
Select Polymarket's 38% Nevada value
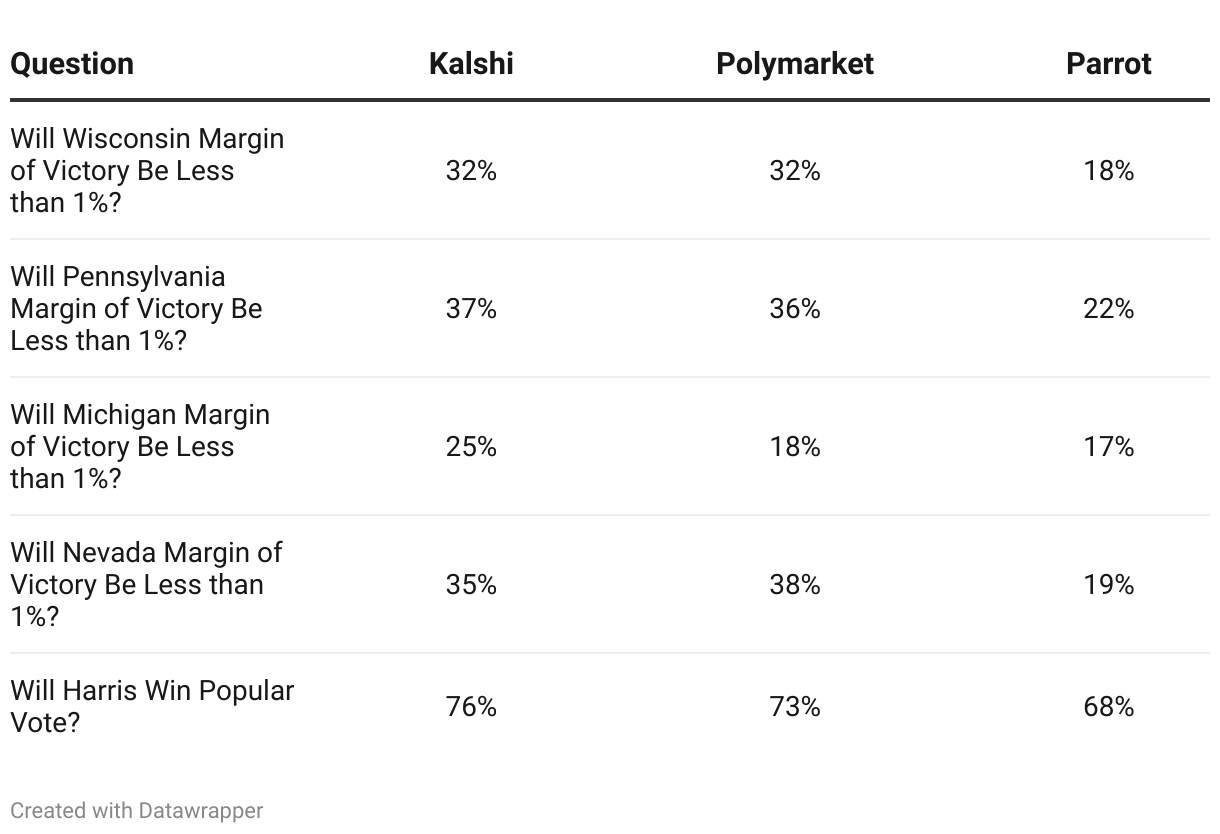795,585
